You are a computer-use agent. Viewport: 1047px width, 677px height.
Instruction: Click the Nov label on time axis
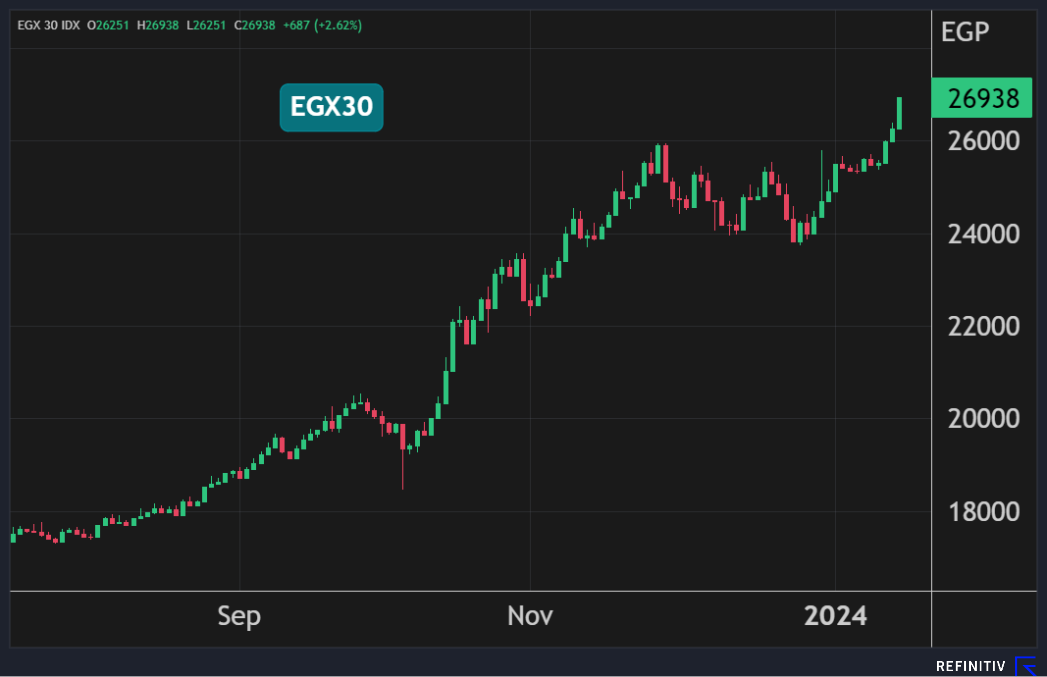pos(530,616)
